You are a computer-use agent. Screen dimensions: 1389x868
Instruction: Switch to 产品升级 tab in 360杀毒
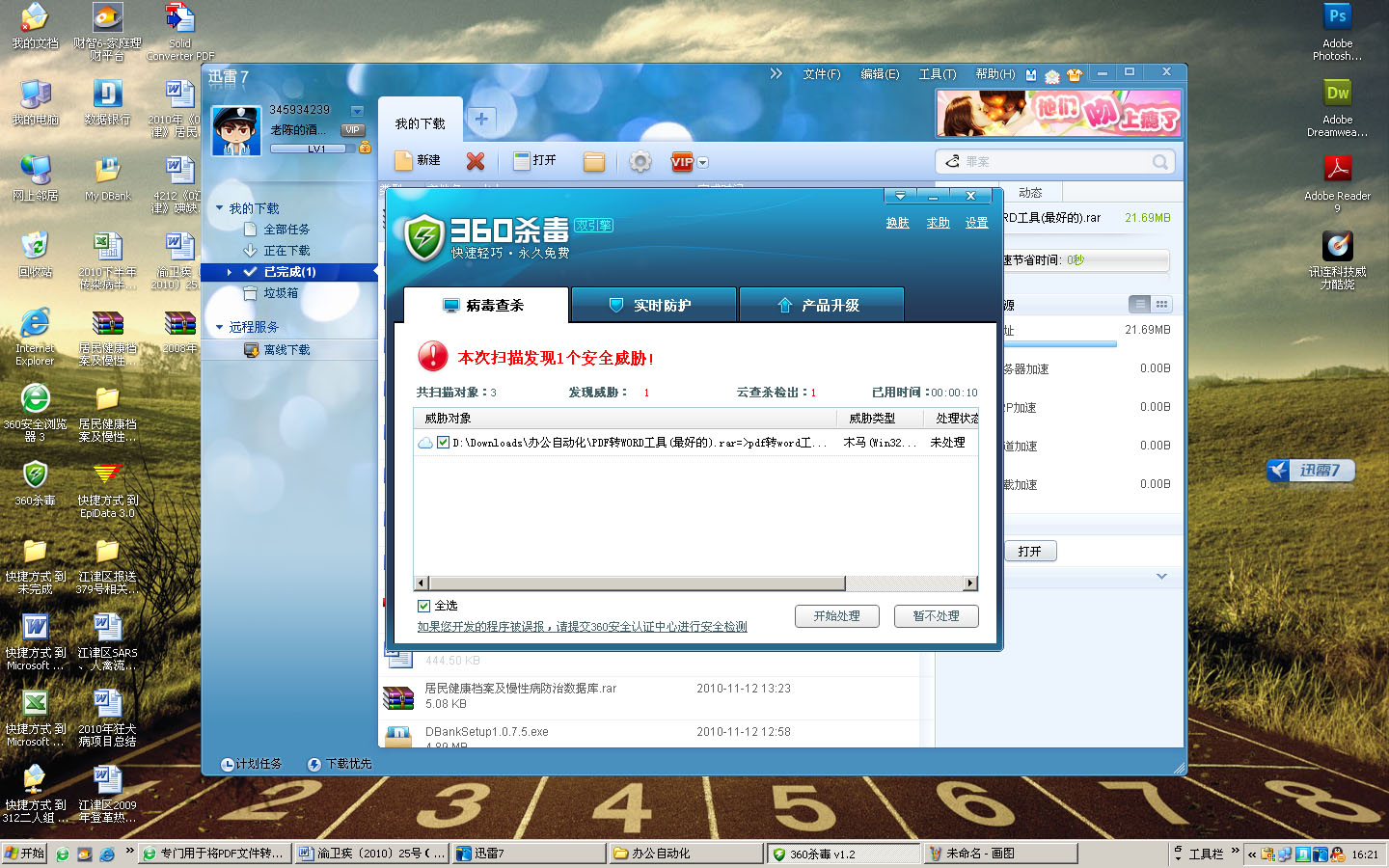point(822,305)
